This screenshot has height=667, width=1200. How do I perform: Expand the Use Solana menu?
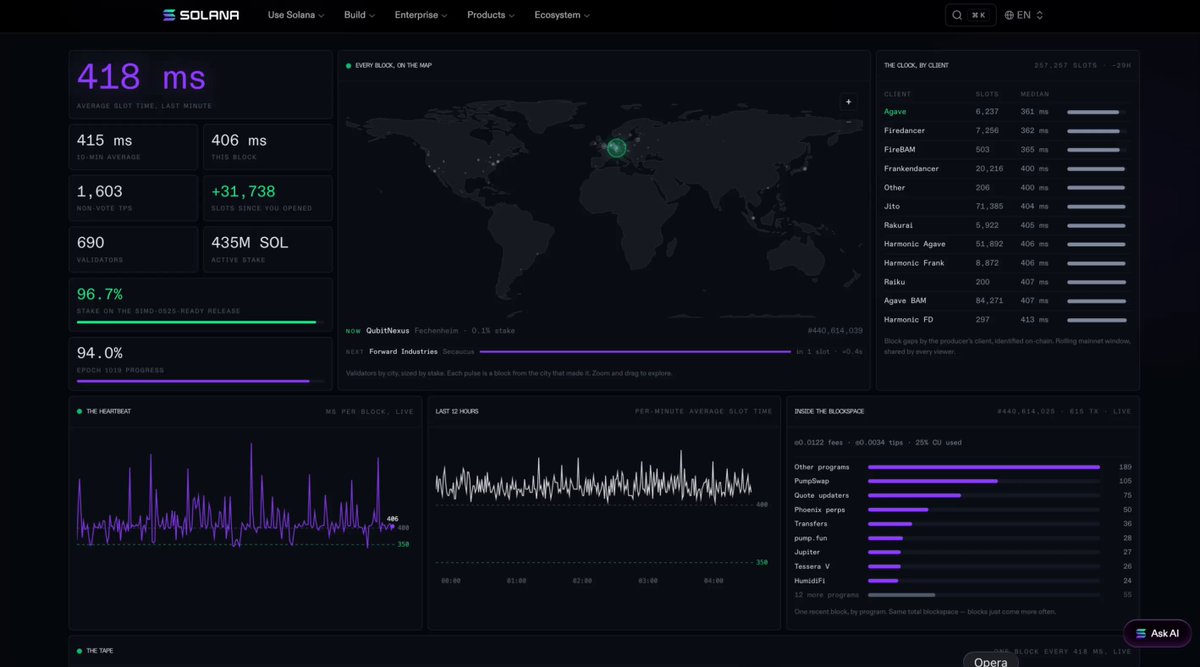pyautogui.click(x=296, y=15)
